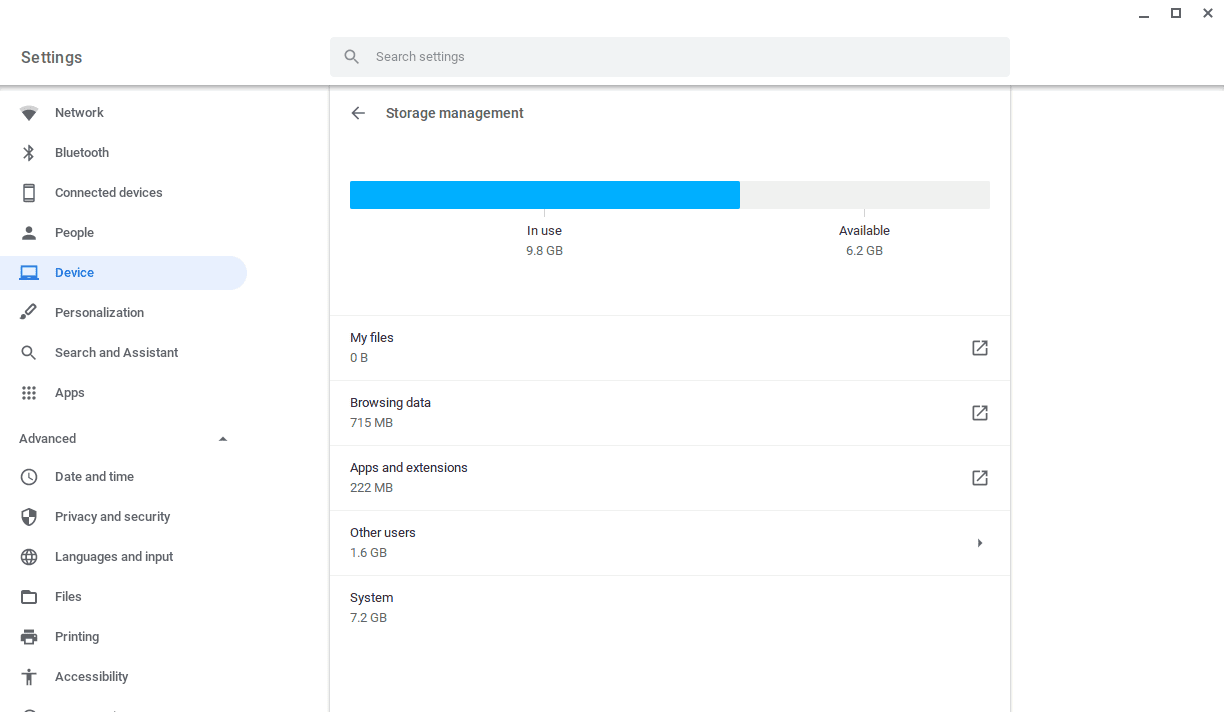Open Date and time settings
Viewport: 1224px width, 712px height.
(x=94, y=477)
